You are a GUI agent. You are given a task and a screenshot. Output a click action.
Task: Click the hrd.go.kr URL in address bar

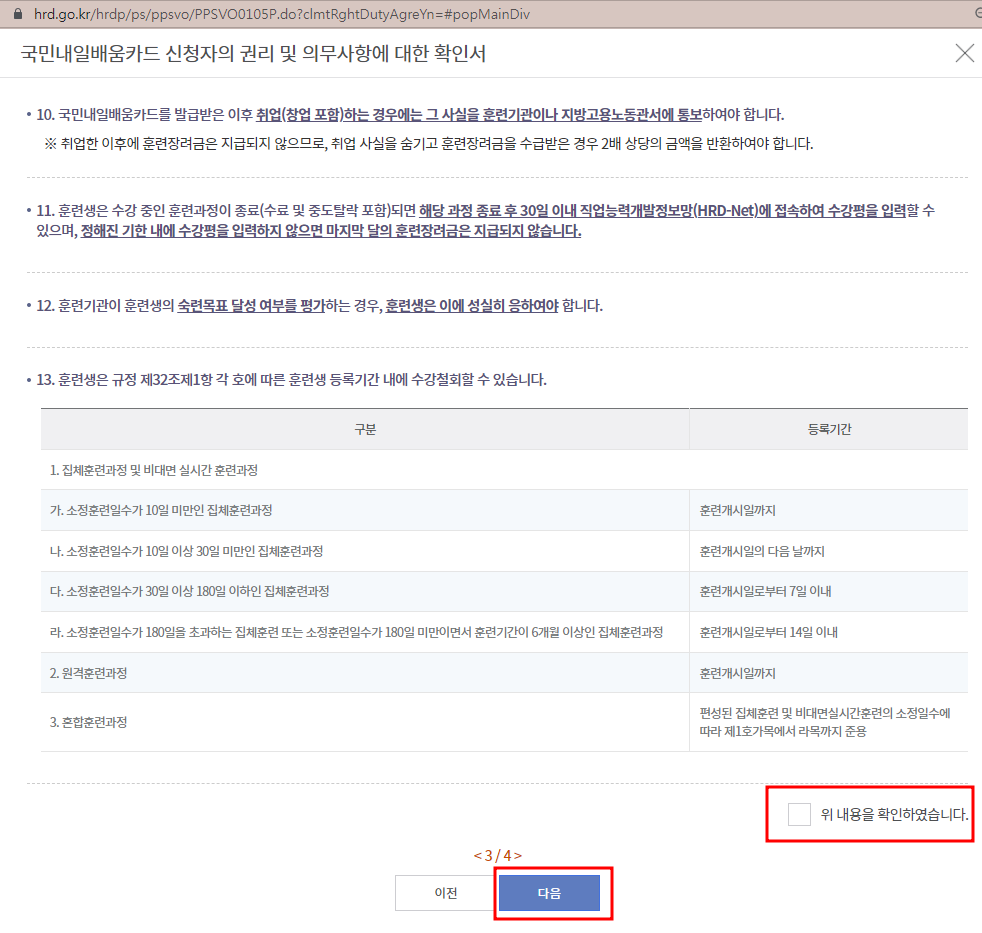pos(282,14)
